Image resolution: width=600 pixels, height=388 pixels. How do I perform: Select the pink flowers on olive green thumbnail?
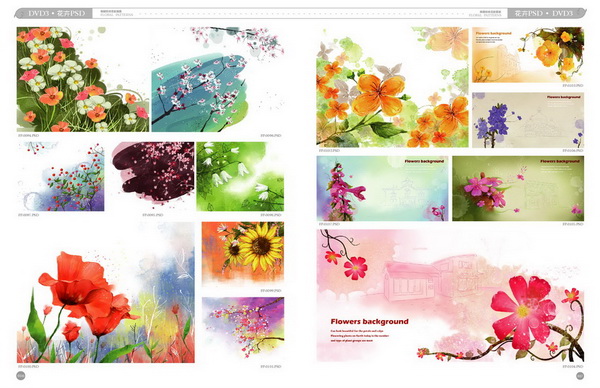click(x=518, y=188)
